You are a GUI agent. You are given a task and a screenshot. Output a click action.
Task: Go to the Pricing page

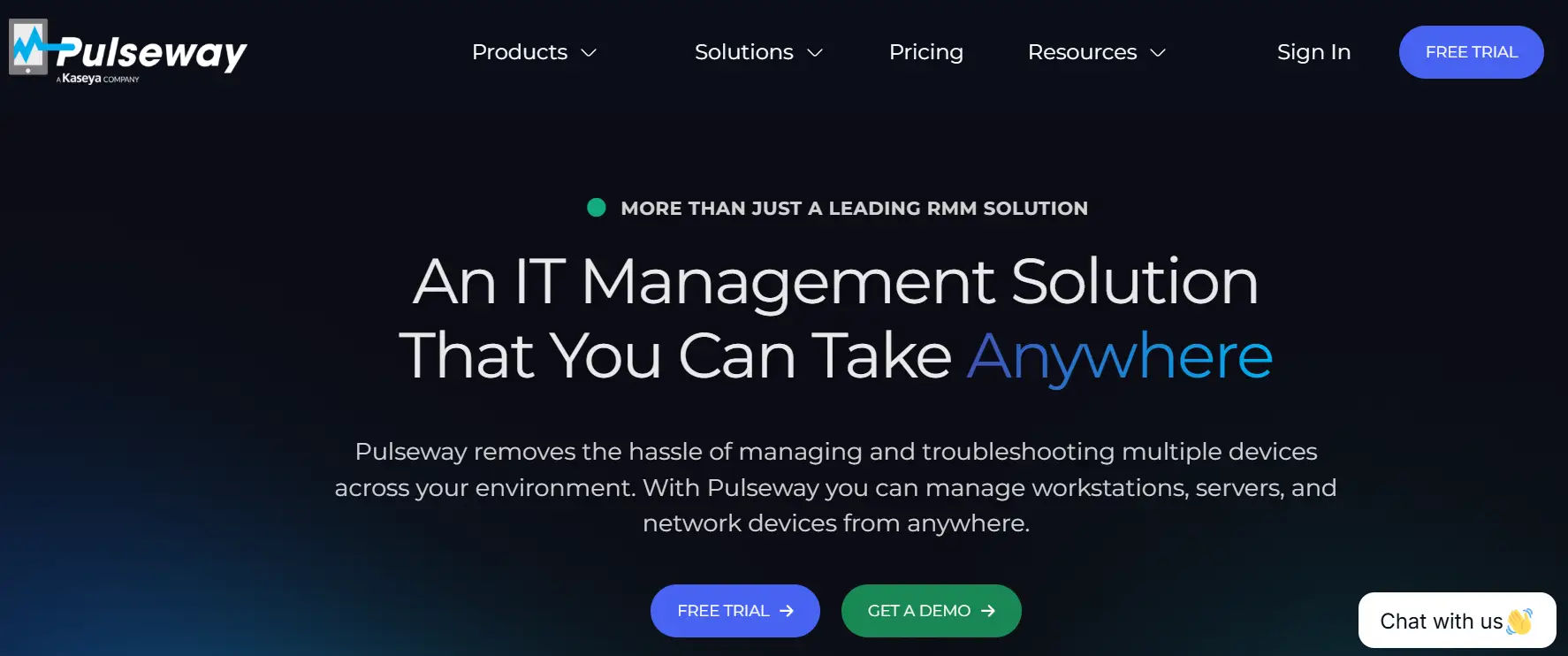click(x=926, y=52)
